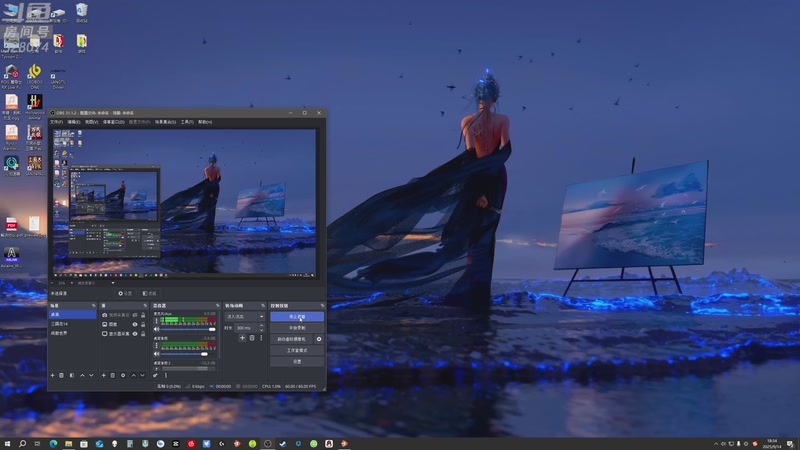Move selected scene up
800x450 pixels.
[x=82, y=375]
